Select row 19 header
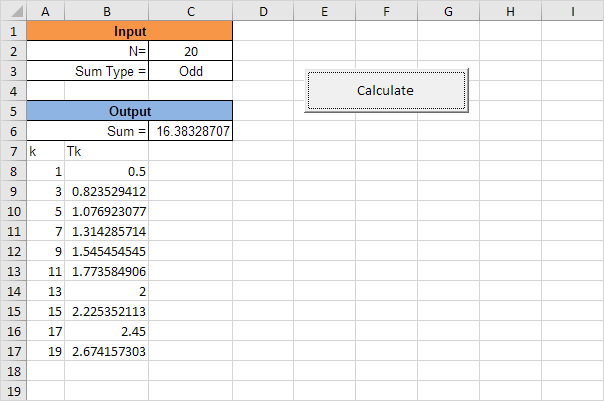Screen dimensions: 604x401 pos(13,391)
